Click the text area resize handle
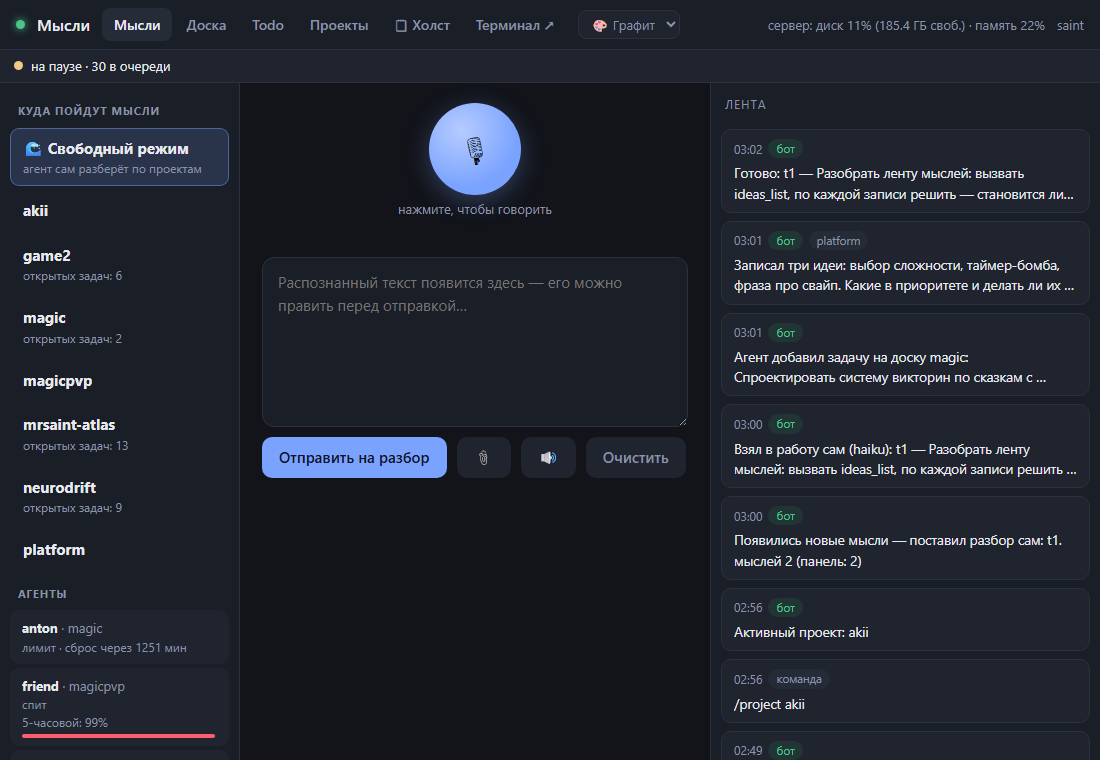Viewport: 1100px width, 760px height. [x=682, y=421]
